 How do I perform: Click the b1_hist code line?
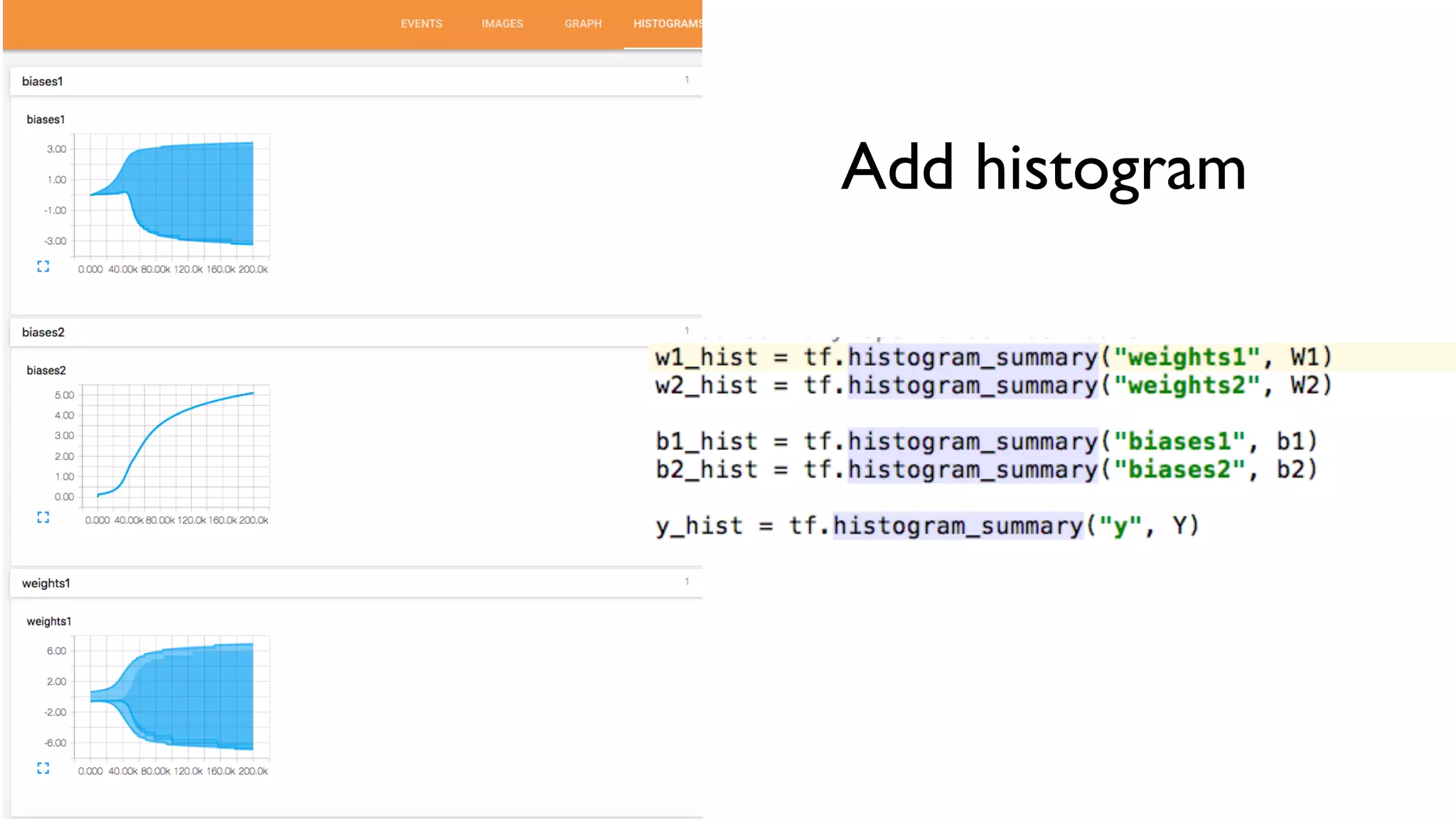(986, 441)
